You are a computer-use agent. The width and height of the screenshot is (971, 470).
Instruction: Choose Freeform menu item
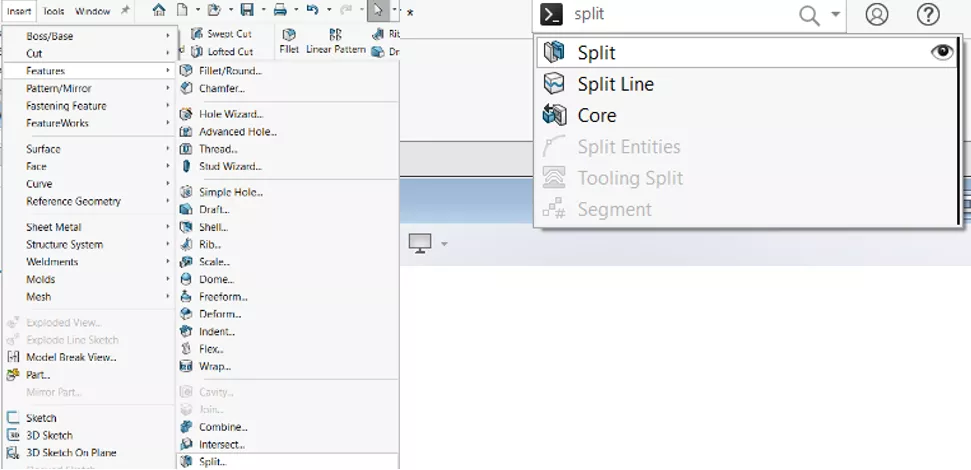pos(287,297)
